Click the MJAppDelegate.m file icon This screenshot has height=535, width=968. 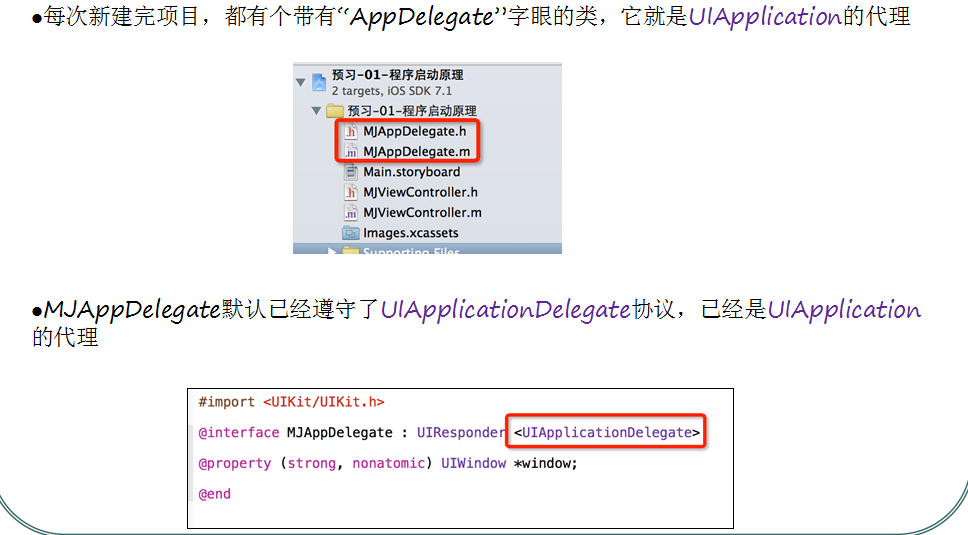pyautogui.click(x=351, y=152)
